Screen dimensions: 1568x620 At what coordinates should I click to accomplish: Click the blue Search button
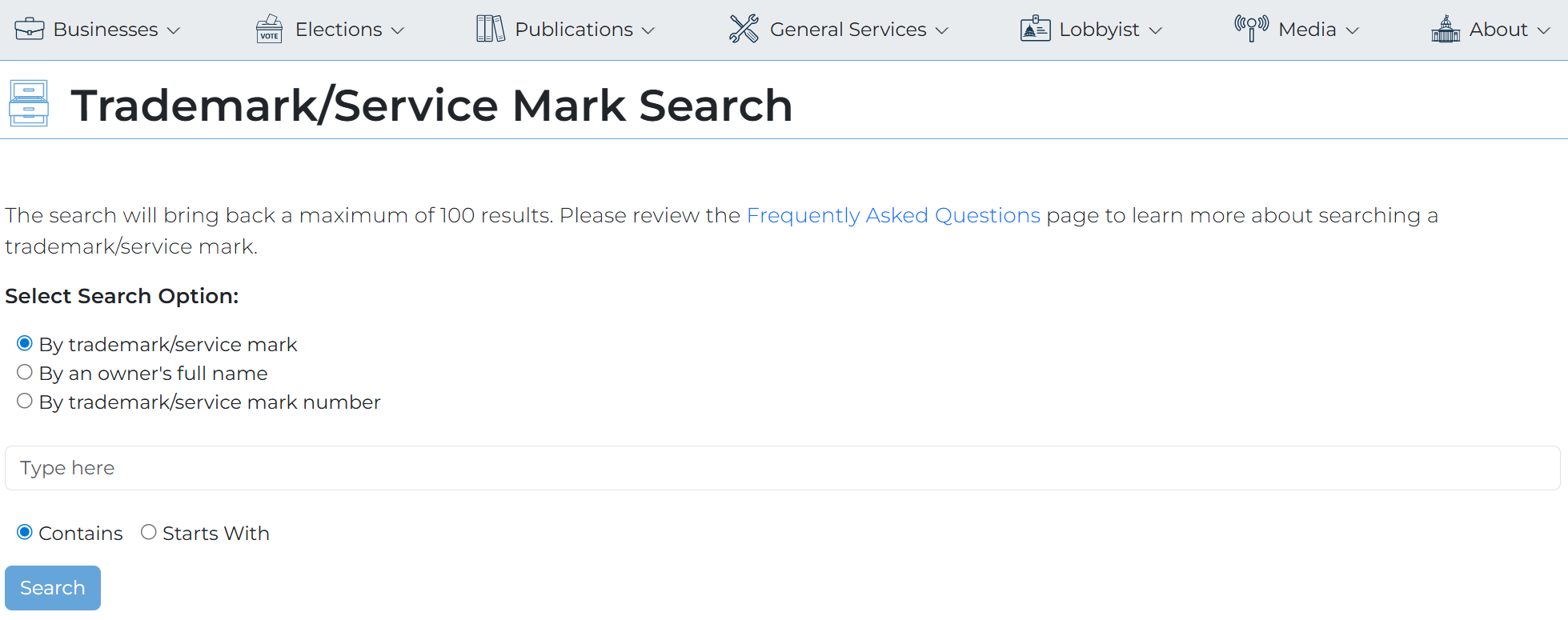tap(53, 588)
